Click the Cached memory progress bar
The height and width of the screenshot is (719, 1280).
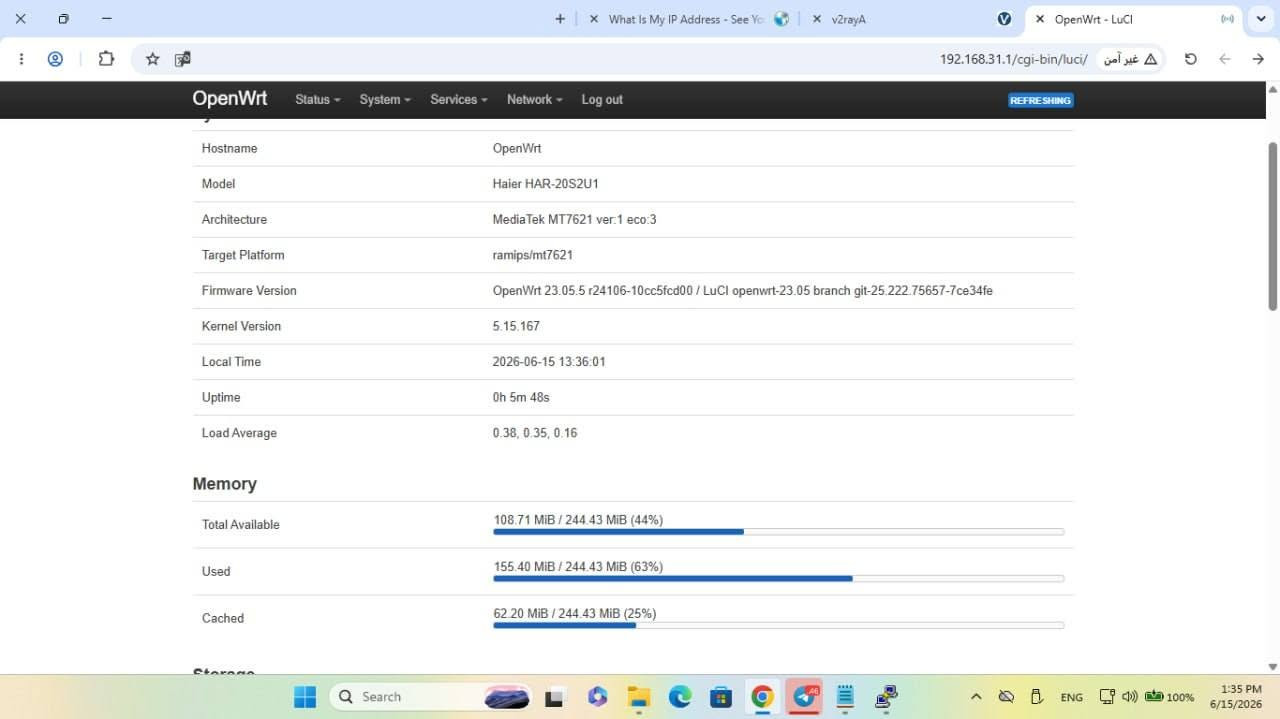(x=778, y=626)
